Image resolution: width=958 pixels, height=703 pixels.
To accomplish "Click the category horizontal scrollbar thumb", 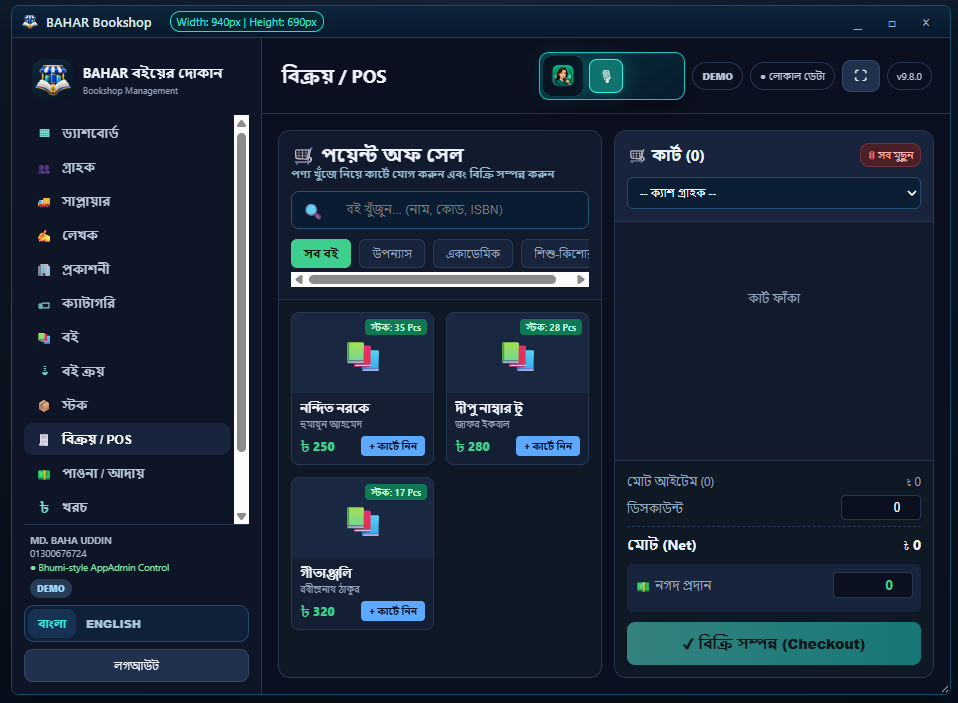I will tap(433, 280).
